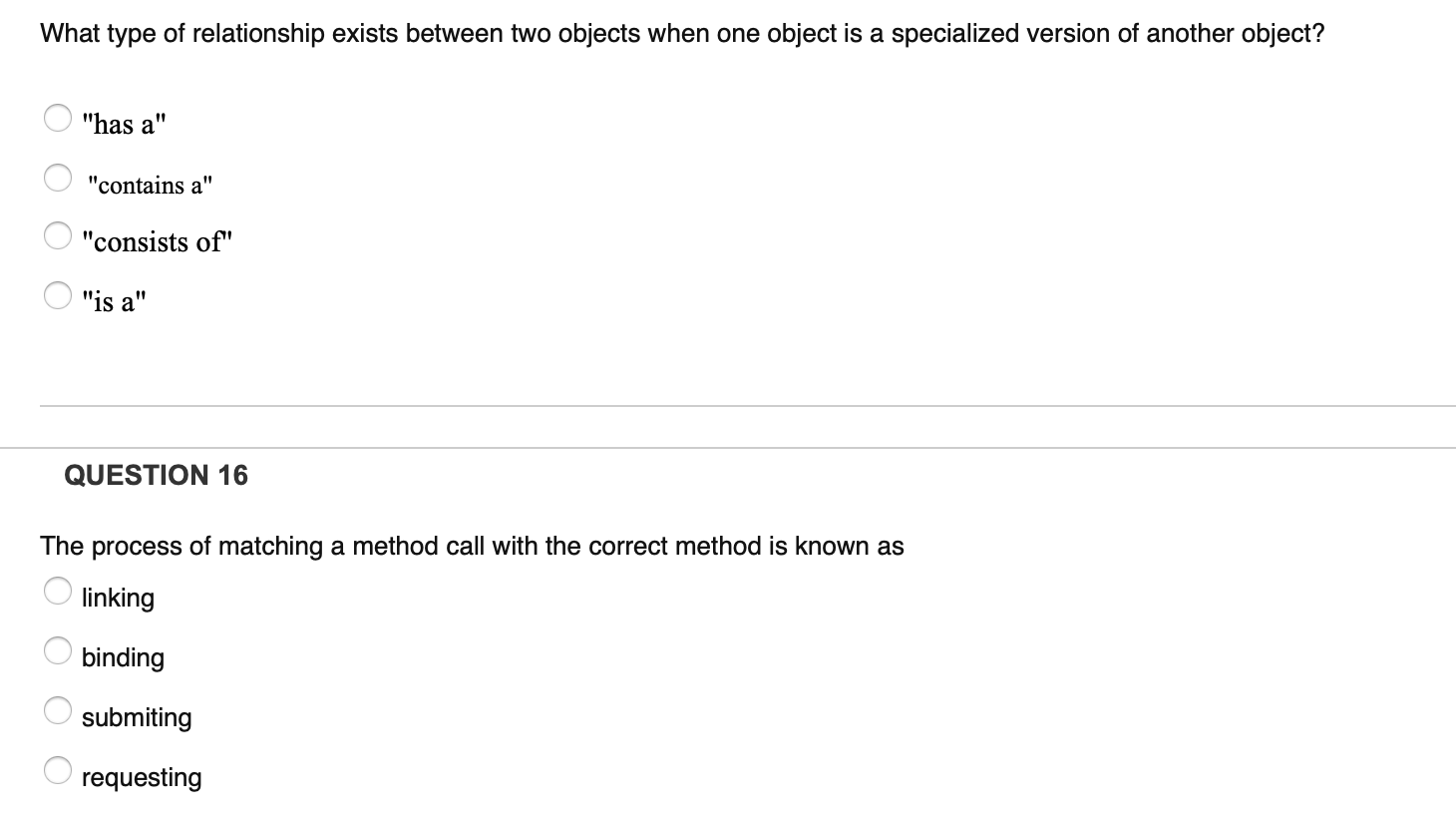1456x826 pixels.
Task: Click the specialized version question text
Action: click(682, 34)
